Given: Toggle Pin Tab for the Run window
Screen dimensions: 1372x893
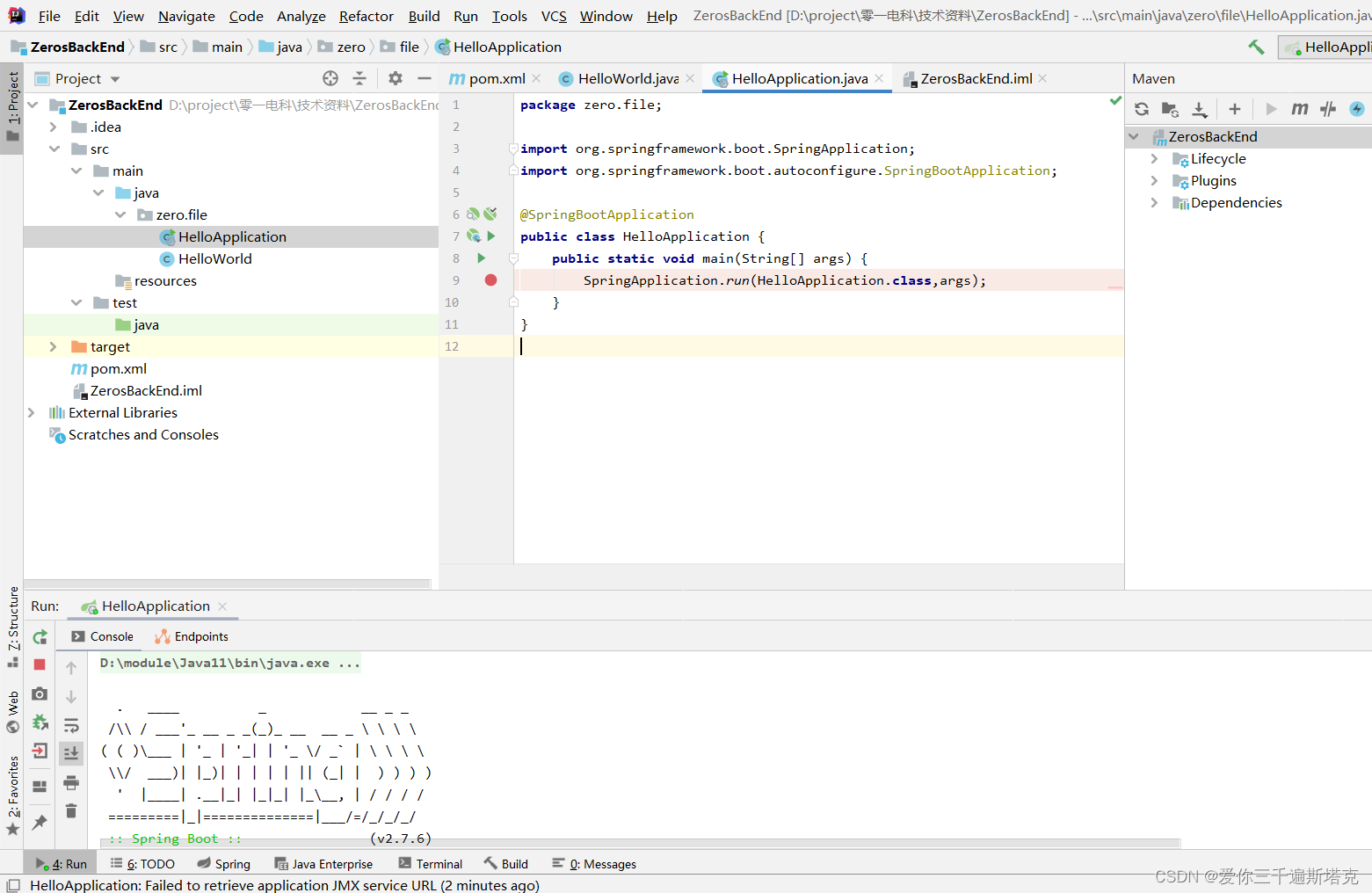Looking at the screenshot, I should 39,822.
